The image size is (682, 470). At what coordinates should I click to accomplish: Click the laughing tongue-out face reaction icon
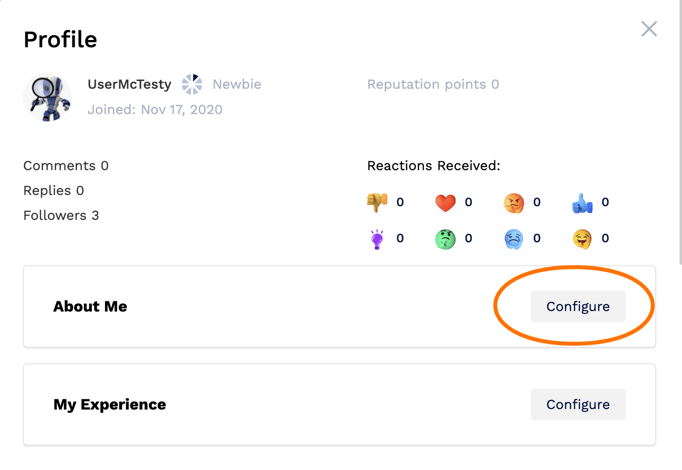click(x=582, y=239)
